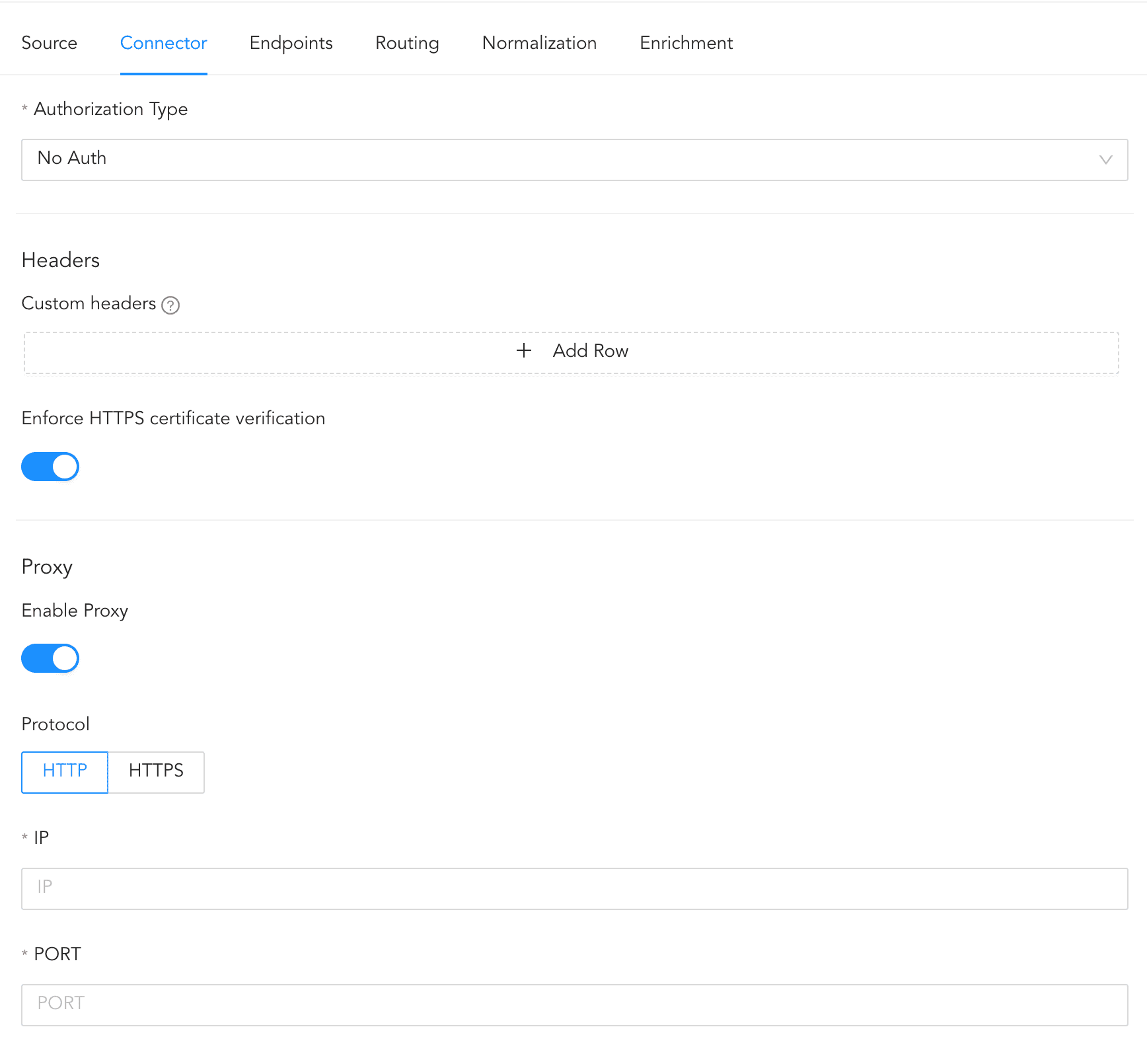This screenshot has width=1147, height=1064.
Task: Select the Normalization tab
Action: pos(539,43)
